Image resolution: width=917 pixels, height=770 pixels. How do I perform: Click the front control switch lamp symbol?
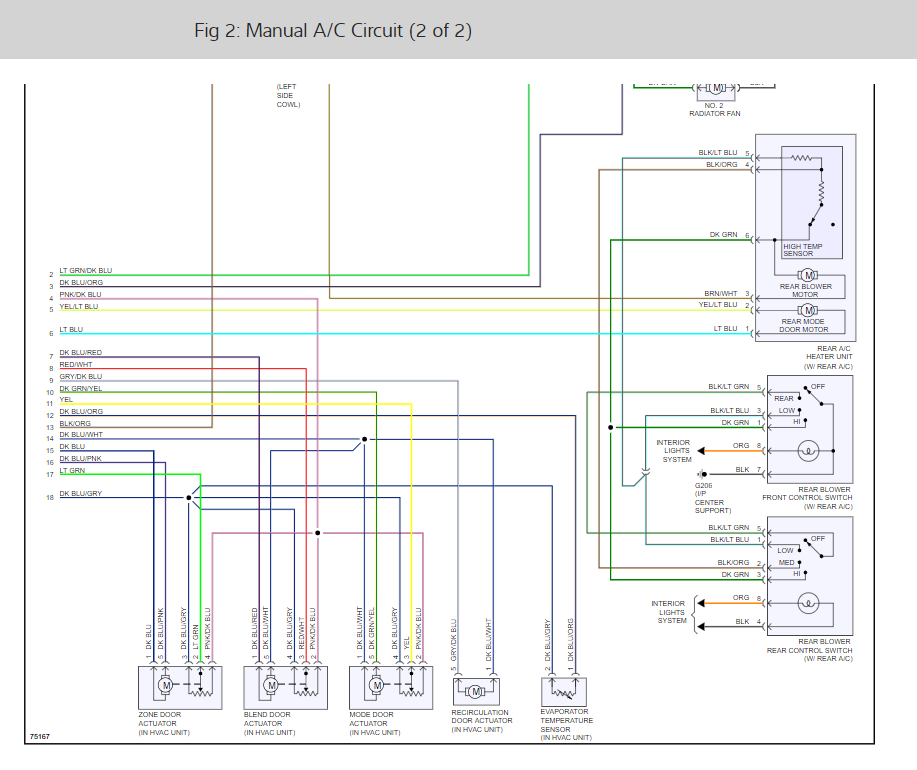[808, 451]
